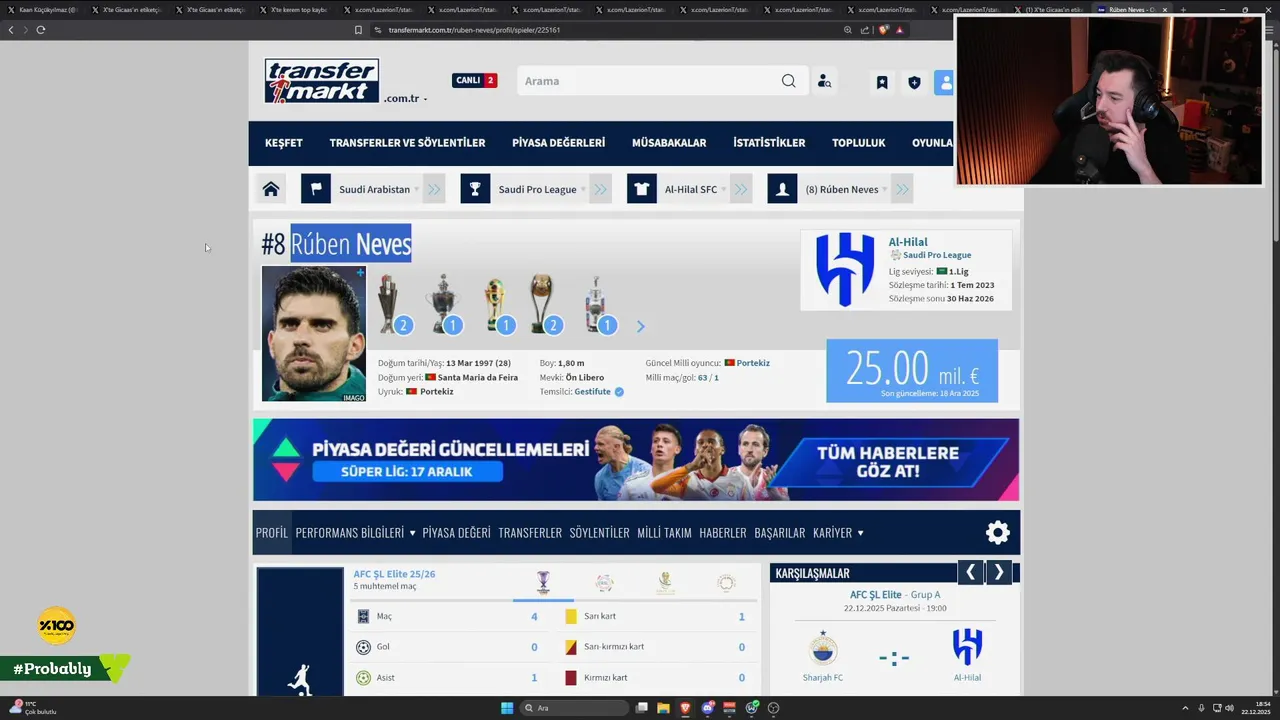Viewport: 1280px width, 720px height.
Task: Open Saudi Pro League link in club box
Action: click(x=937, y=255)
